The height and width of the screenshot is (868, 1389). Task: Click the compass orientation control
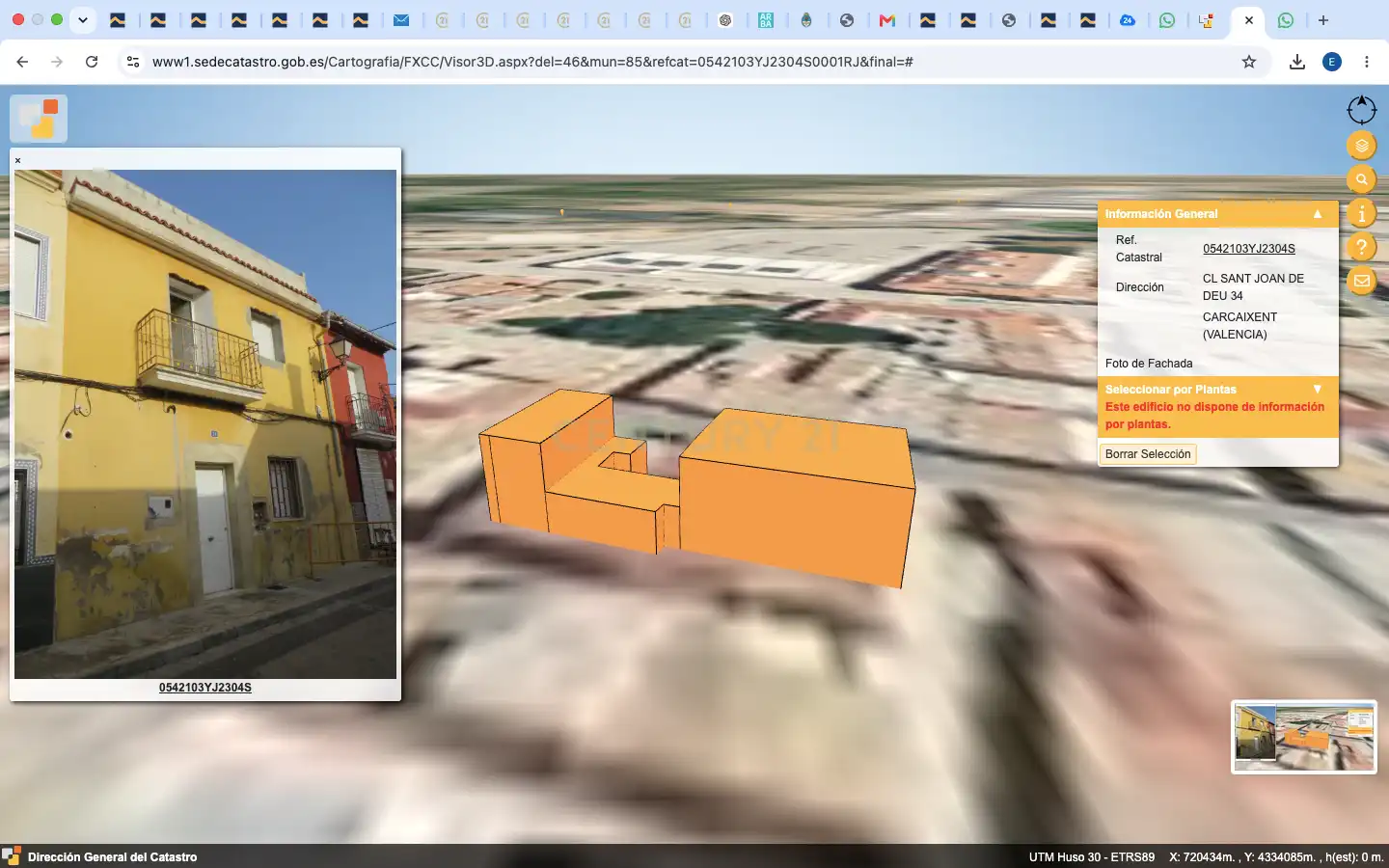coord(1361,110)
